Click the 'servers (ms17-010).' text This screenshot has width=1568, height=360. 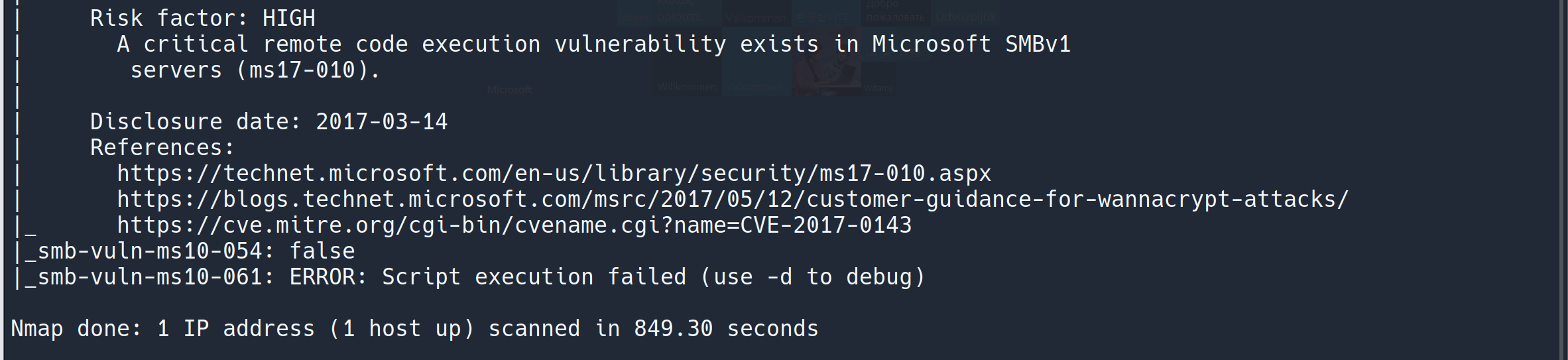tap(255, 70)
